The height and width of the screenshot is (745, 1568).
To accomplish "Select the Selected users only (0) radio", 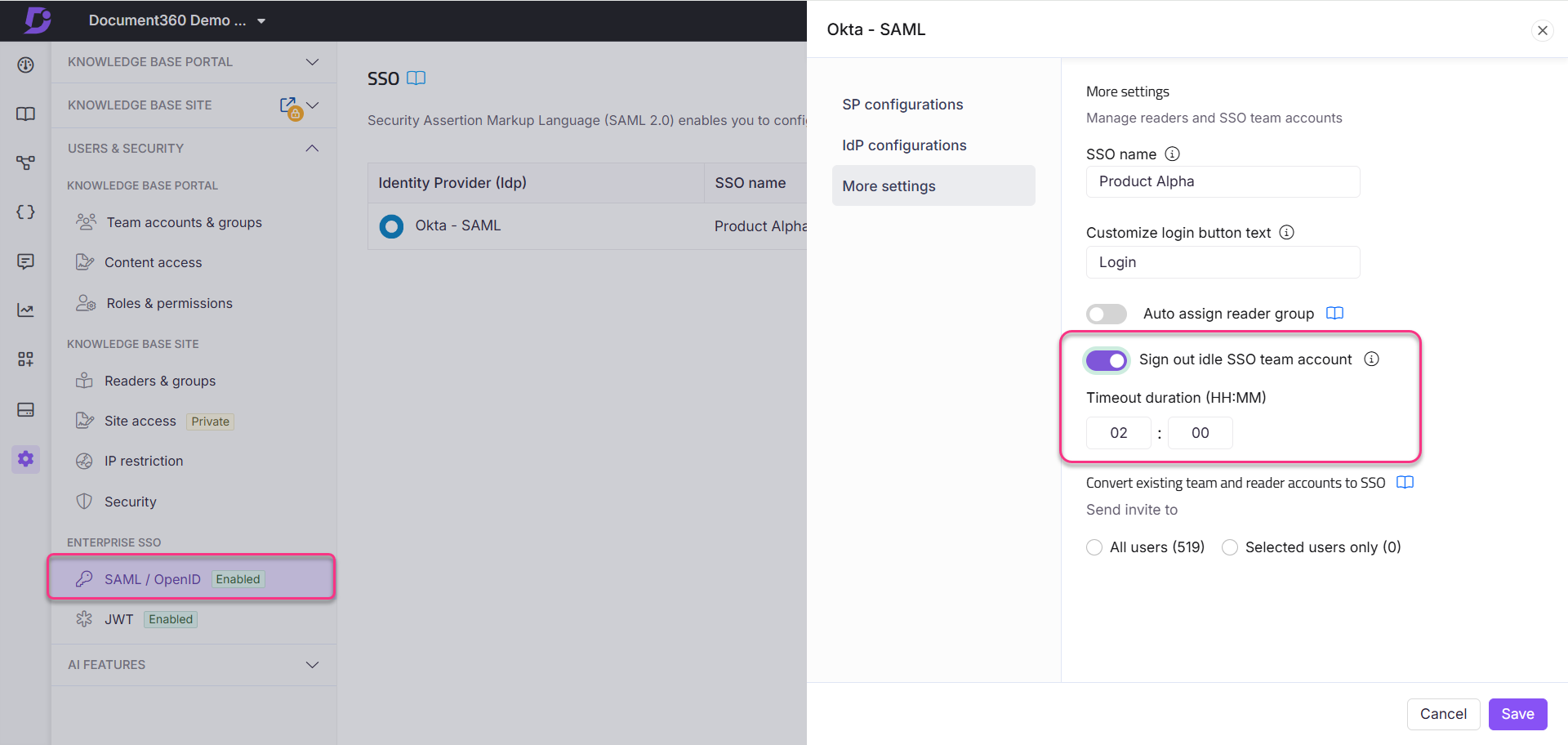I will pyautogui.click(x=1230, y=547).
